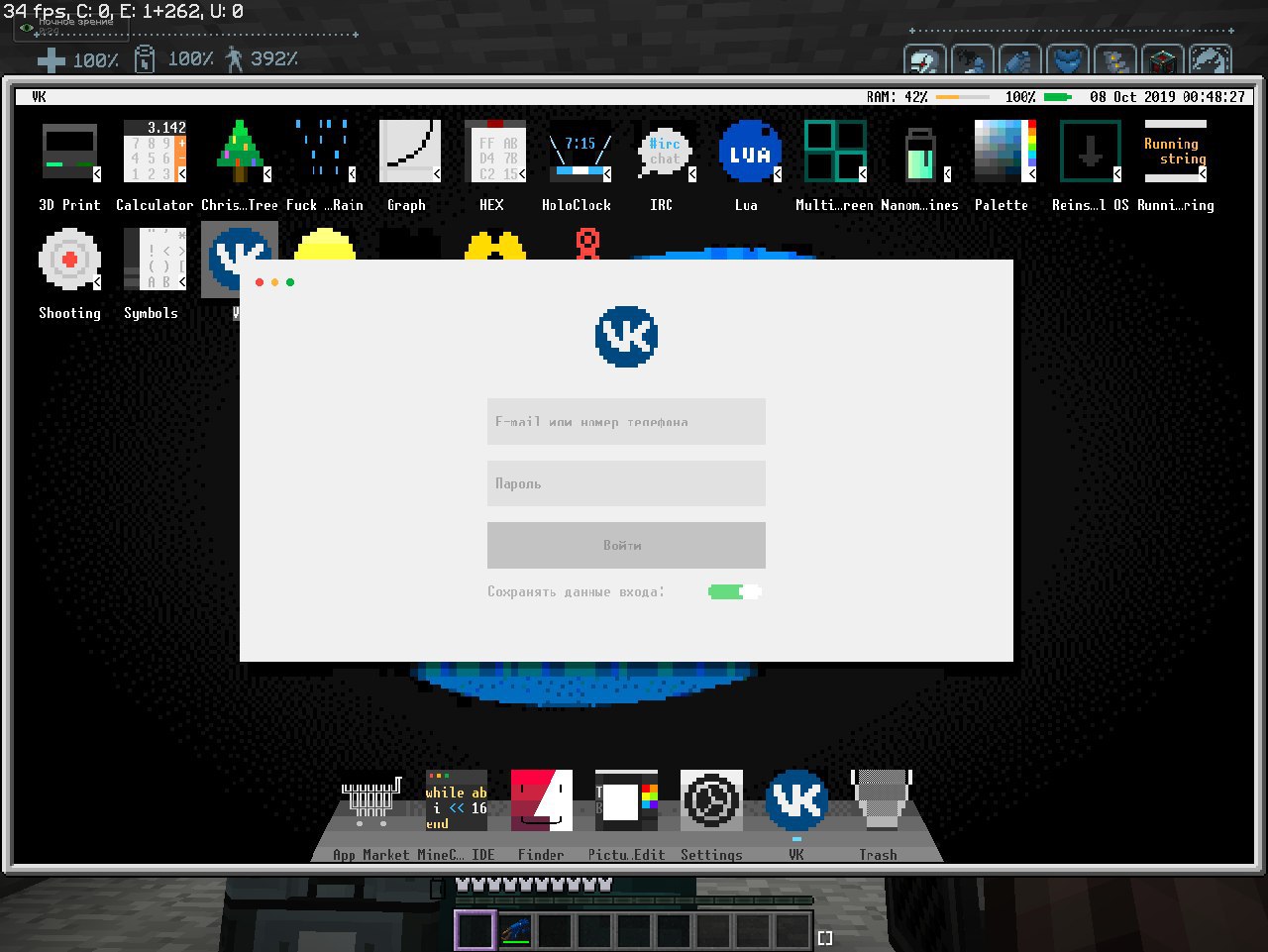Open the Rain app desktop icon
Viewport: 1268px width, 952px height.
[325, 151]
